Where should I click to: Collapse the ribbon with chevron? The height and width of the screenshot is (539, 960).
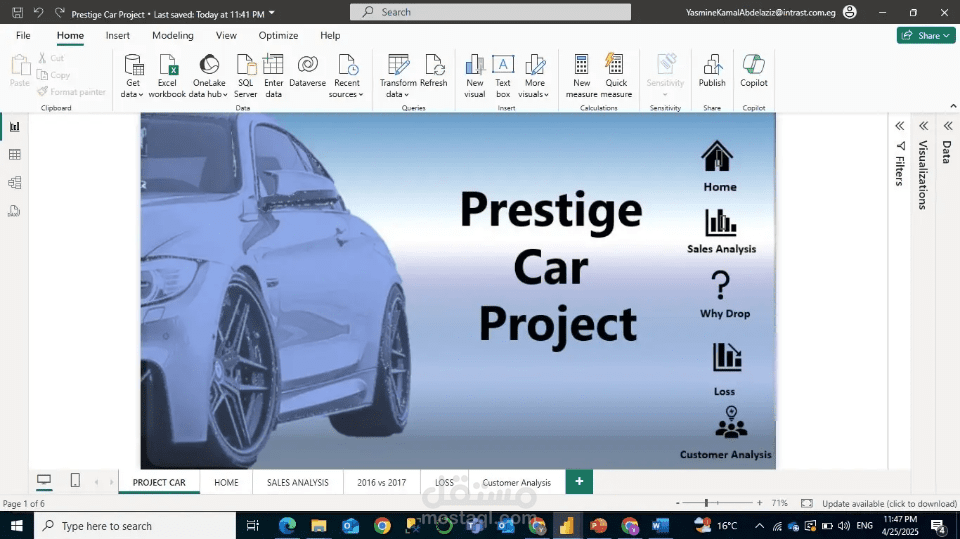click(x=953, y=107)
